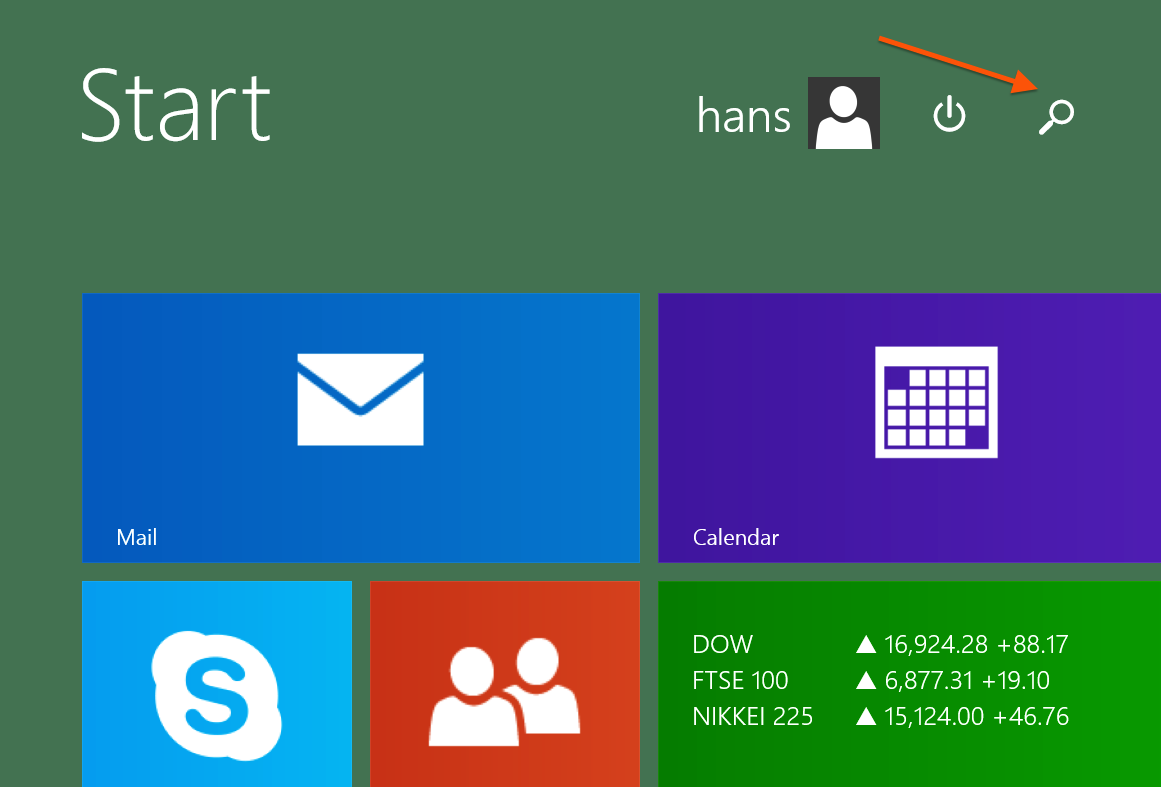Click the search magnifying glass icon
Screen dimensions: 1161x787
(x=1056, y=116)
